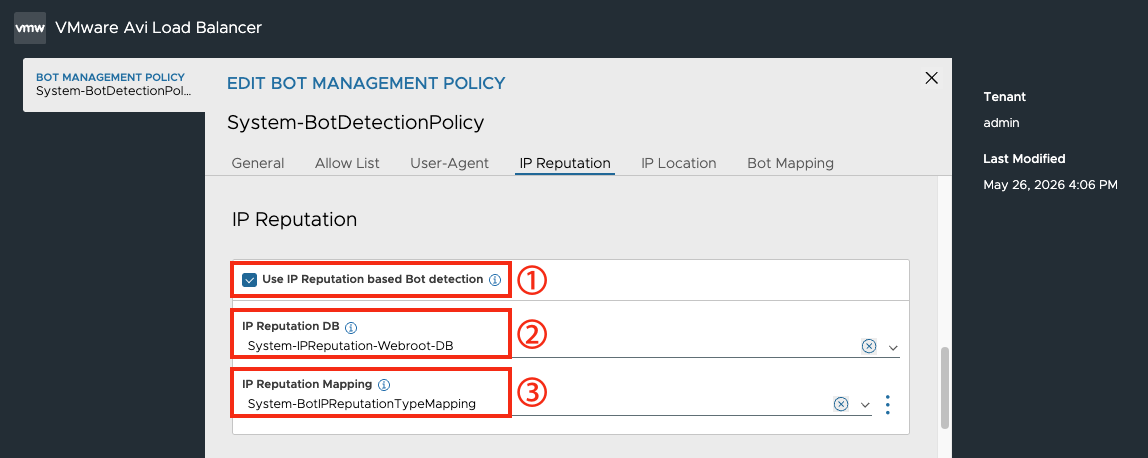Uncheck Use IP Reputation based Bot detection

(x=250, y=279)
